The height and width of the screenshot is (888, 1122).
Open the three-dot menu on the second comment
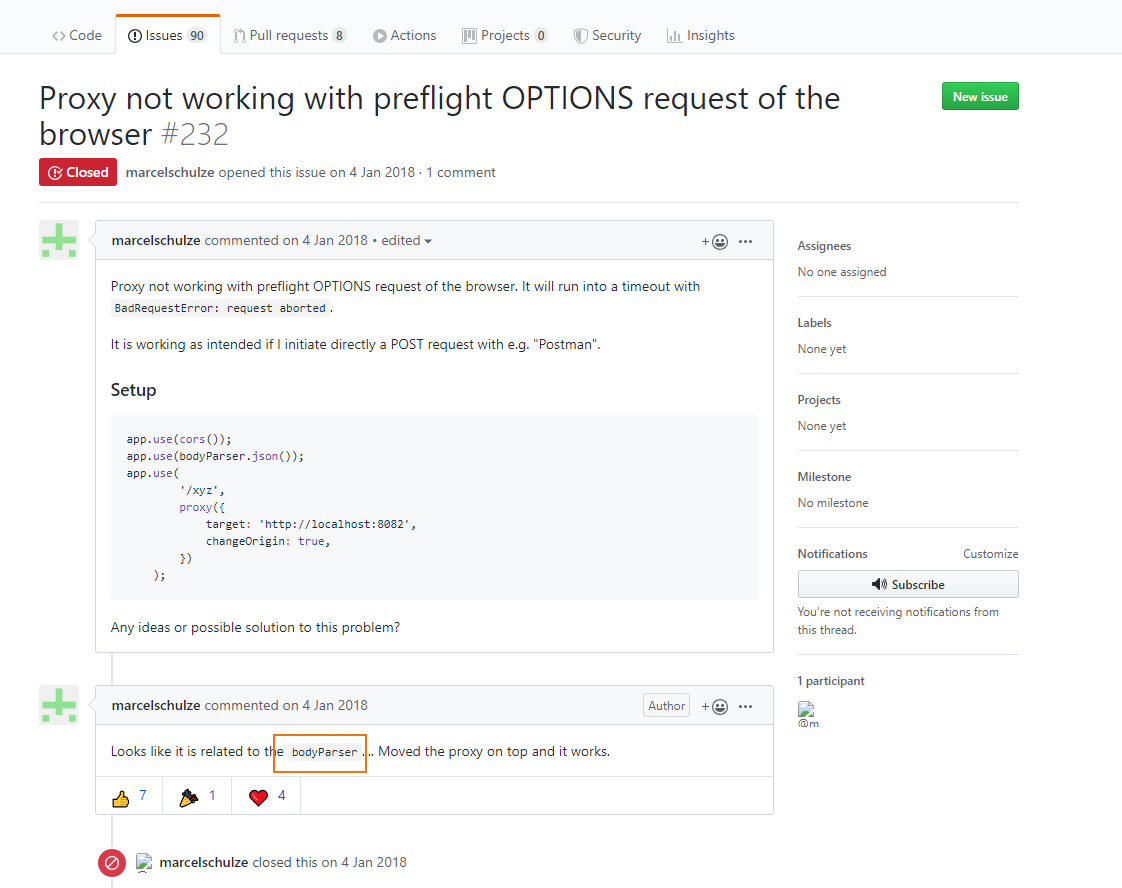[x=745, y=706]
